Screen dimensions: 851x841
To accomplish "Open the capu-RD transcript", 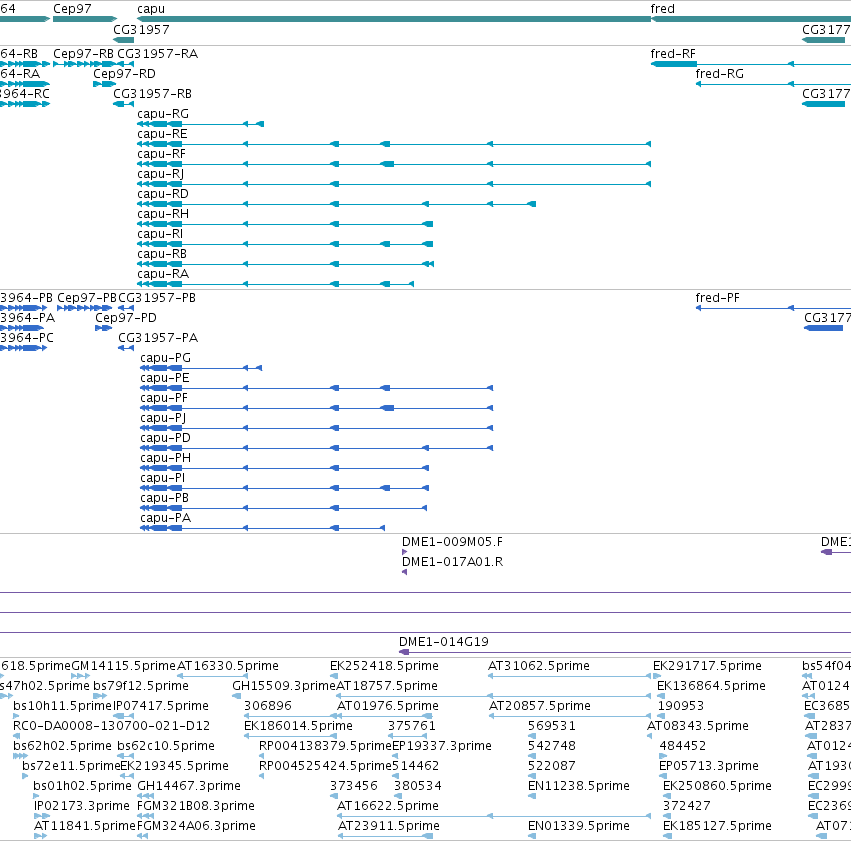I will [163, 194].
